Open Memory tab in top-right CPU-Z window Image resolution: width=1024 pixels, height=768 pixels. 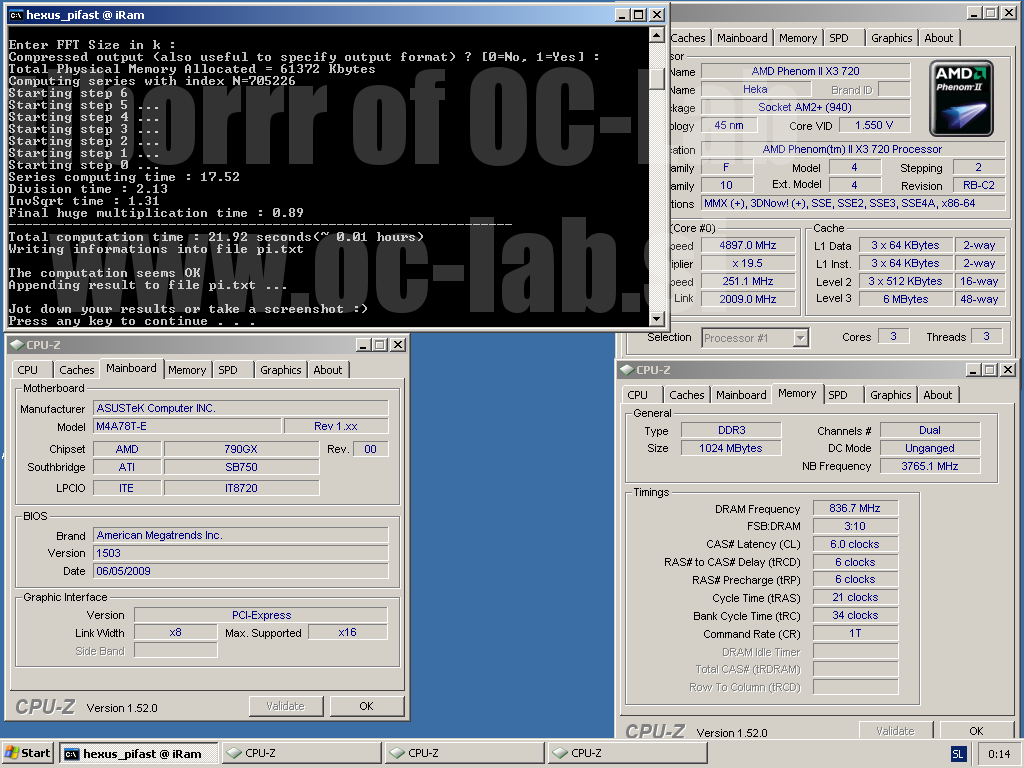pyautogui.click(x=797, y=38)
